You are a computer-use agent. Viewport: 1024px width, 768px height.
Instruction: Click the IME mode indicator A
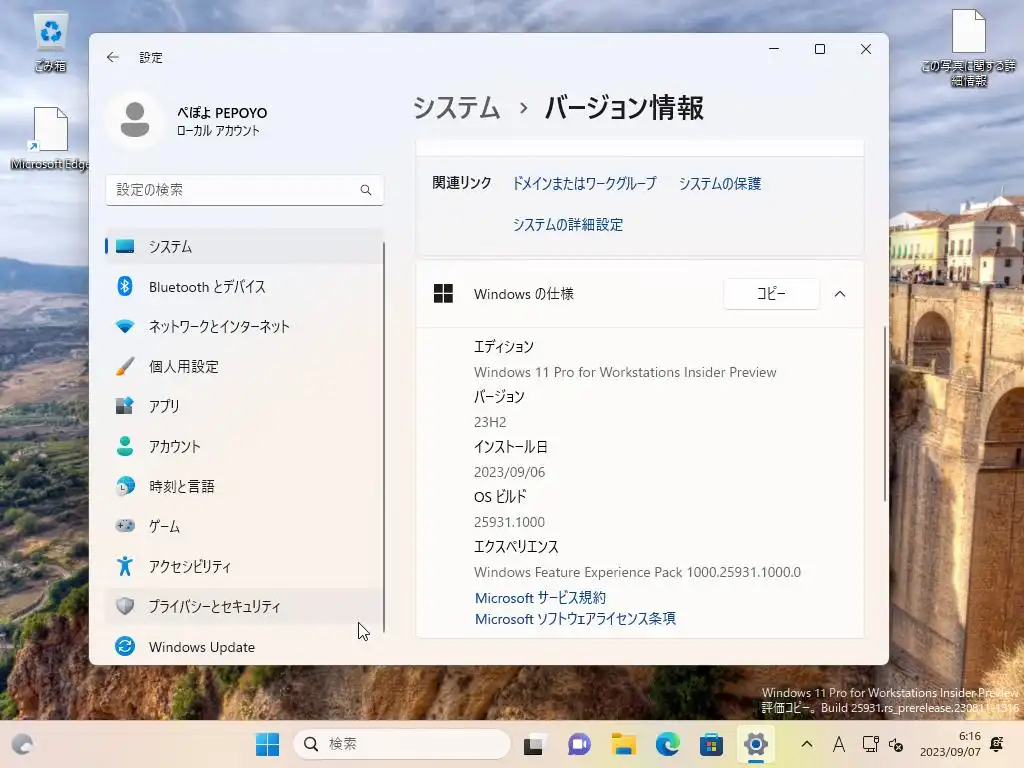coord(839,744)
